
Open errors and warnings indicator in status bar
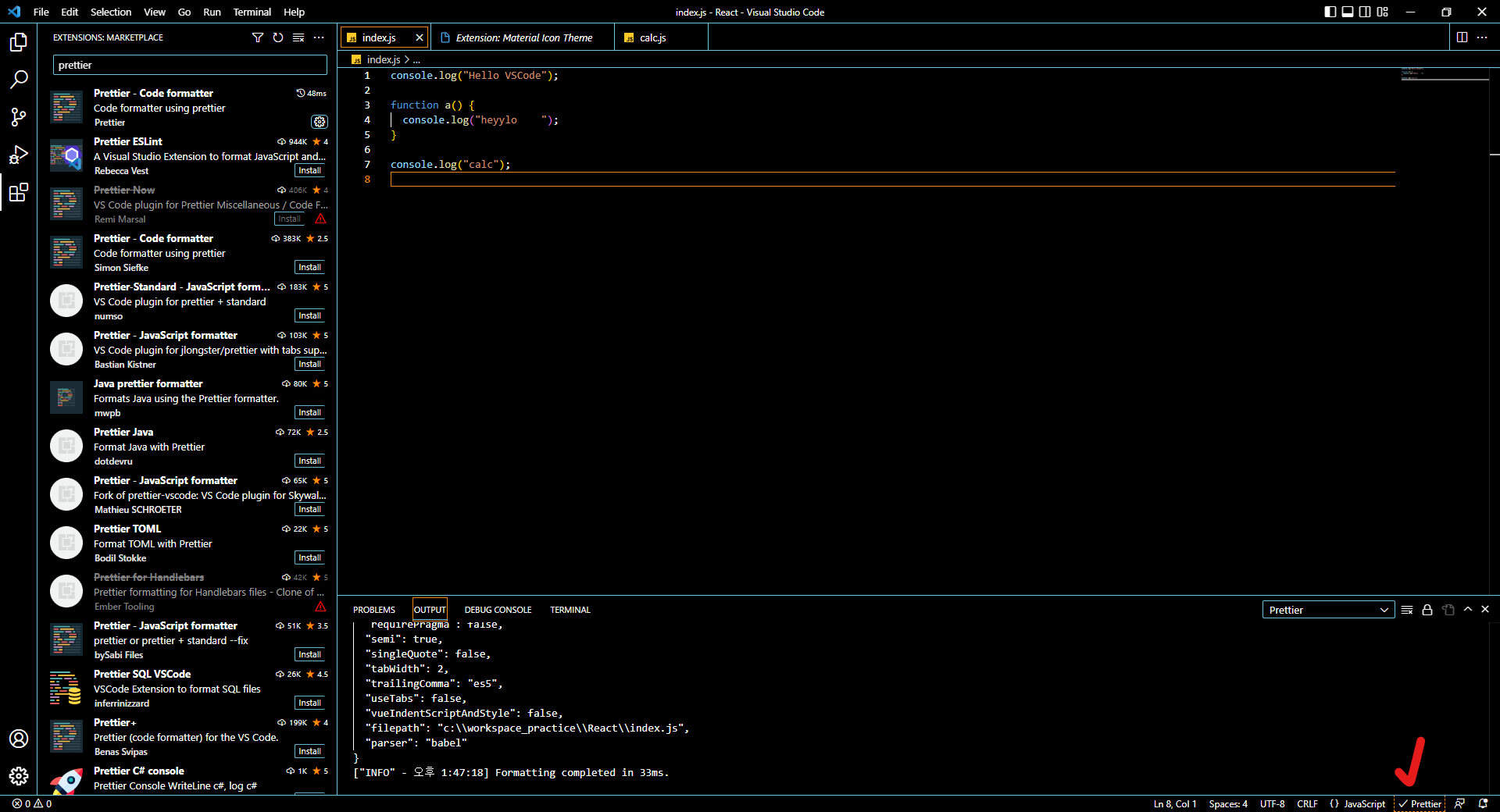[x=32, y=803]
